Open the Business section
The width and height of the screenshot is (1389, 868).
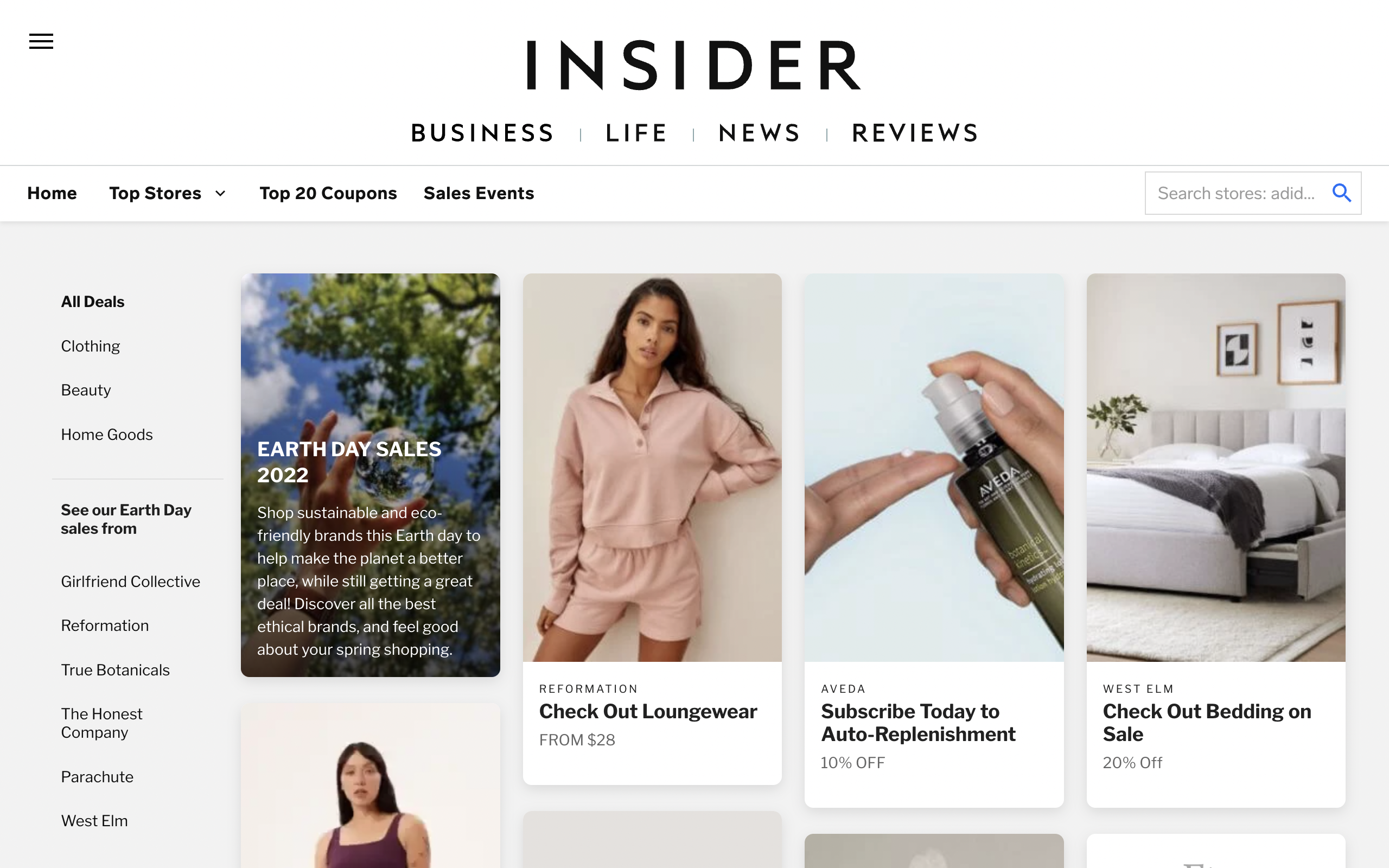pos(483,133)
